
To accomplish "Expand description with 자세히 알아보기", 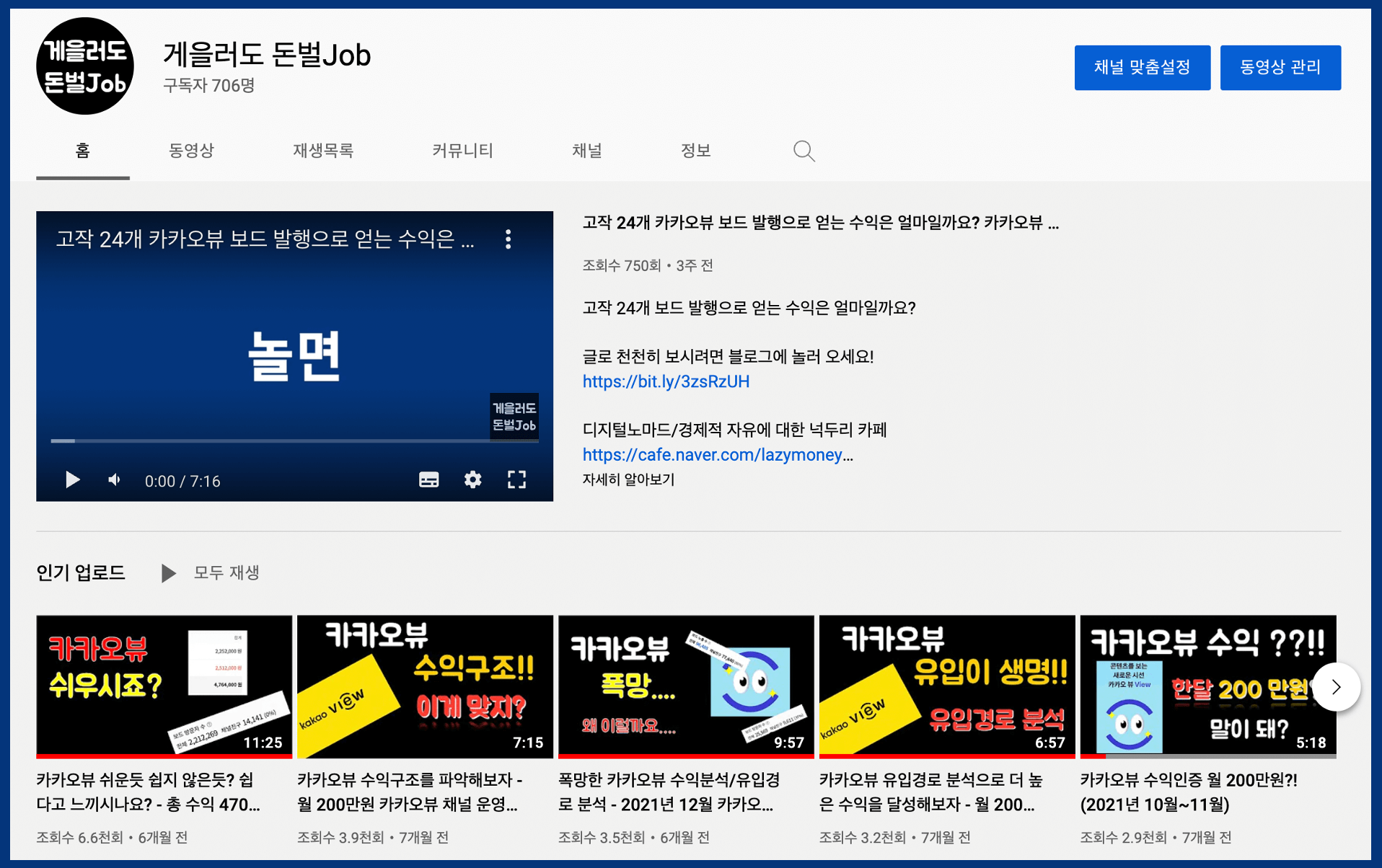I will coord(628,479).
